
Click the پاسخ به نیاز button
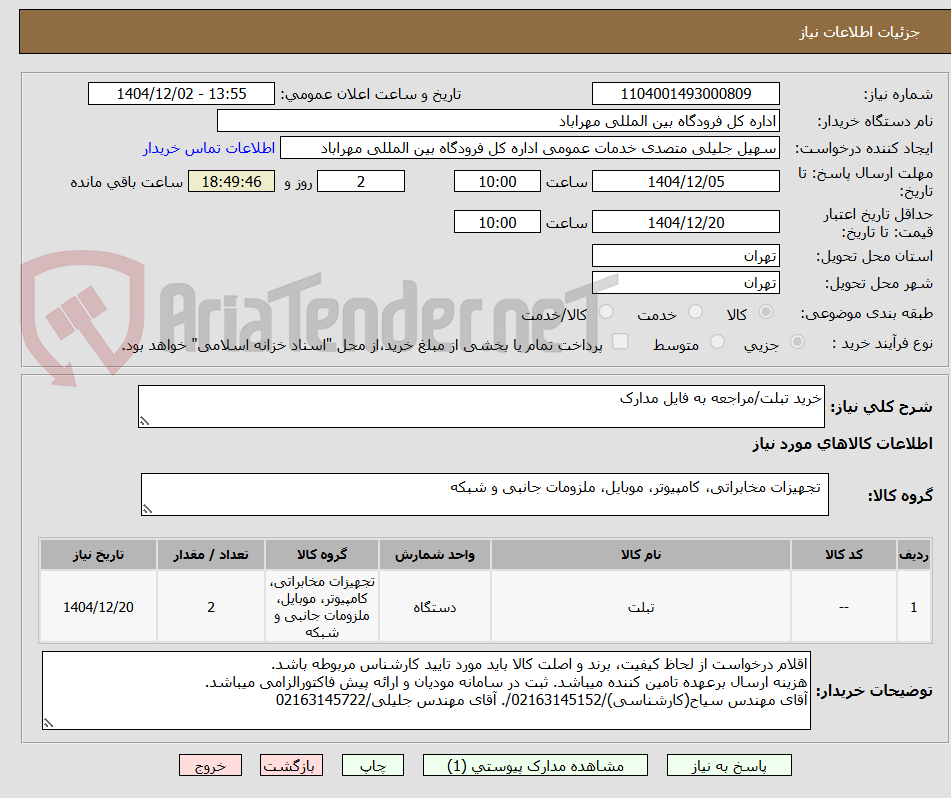pyautogui.click(x=729, y=765)
